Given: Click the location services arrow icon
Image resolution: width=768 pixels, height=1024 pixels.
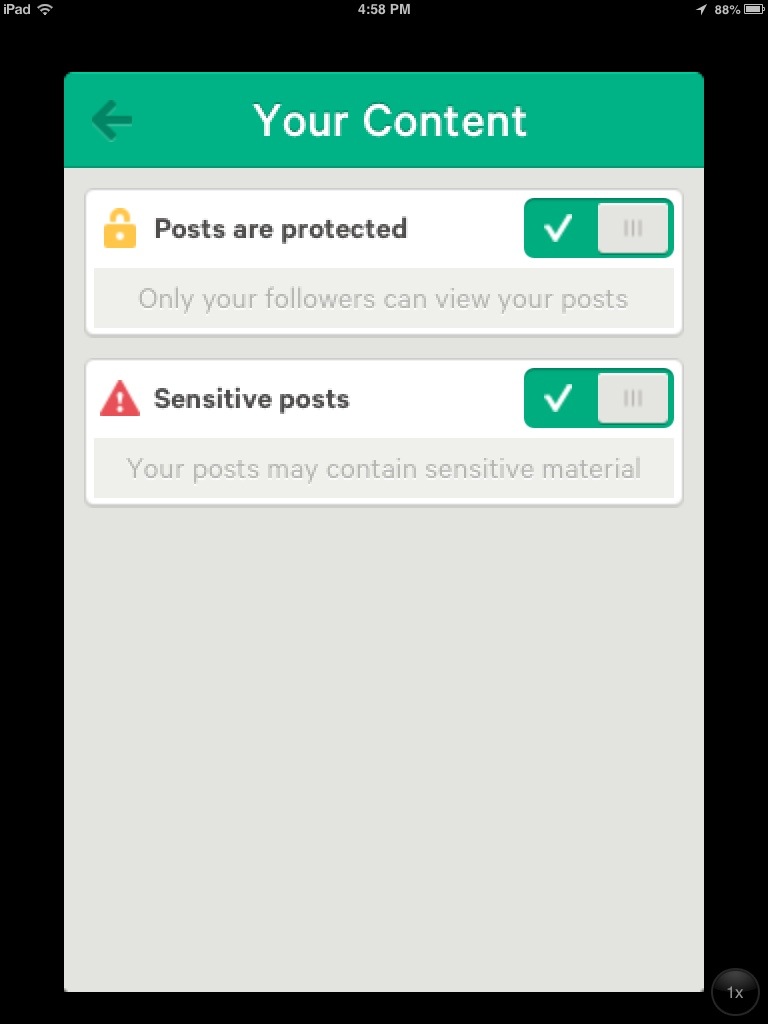Looking at the screenshot, I should click(701, 9).
